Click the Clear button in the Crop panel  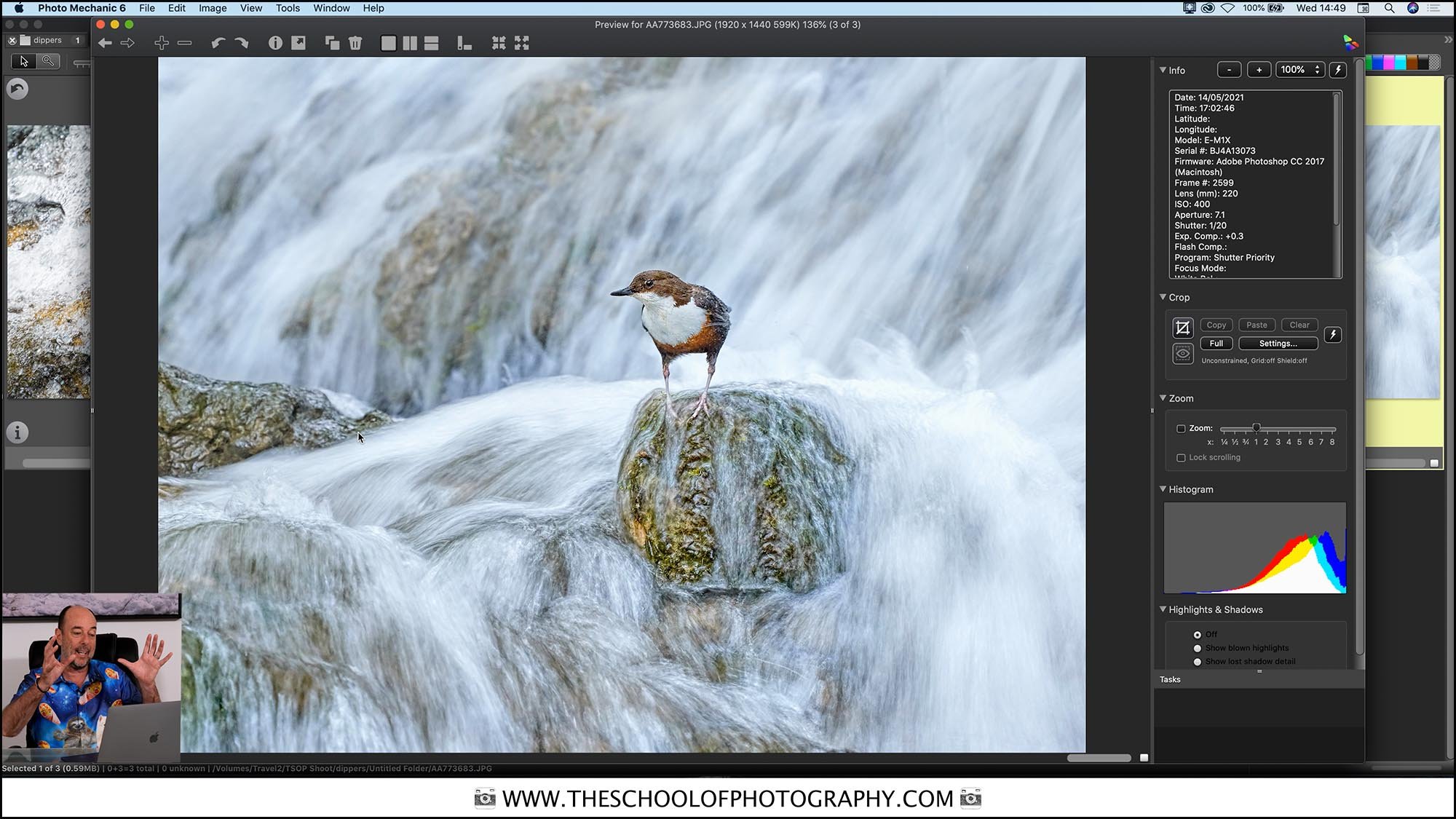tap(1299, 325)
